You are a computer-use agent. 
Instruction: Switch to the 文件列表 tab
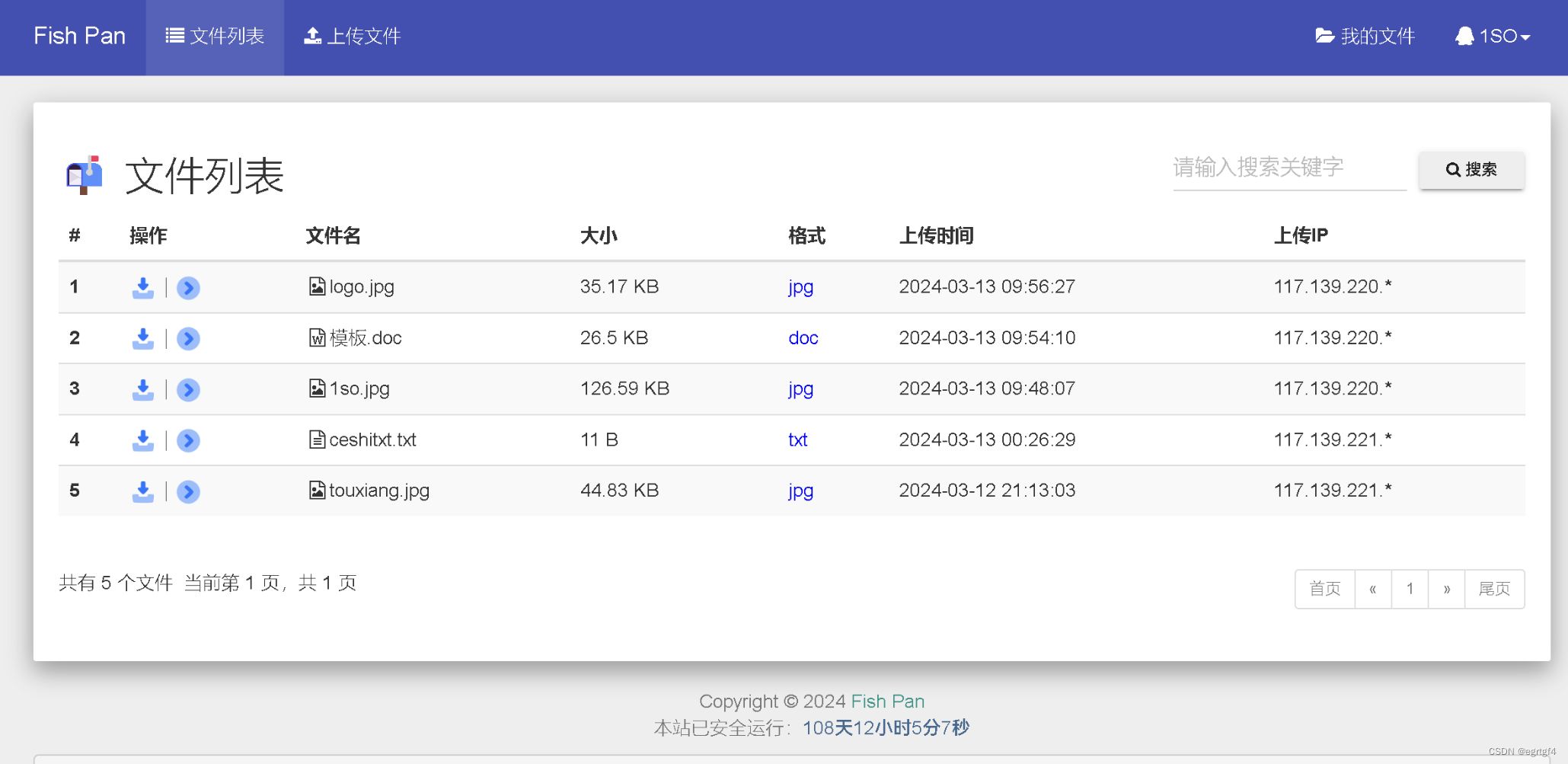[215, 37]
